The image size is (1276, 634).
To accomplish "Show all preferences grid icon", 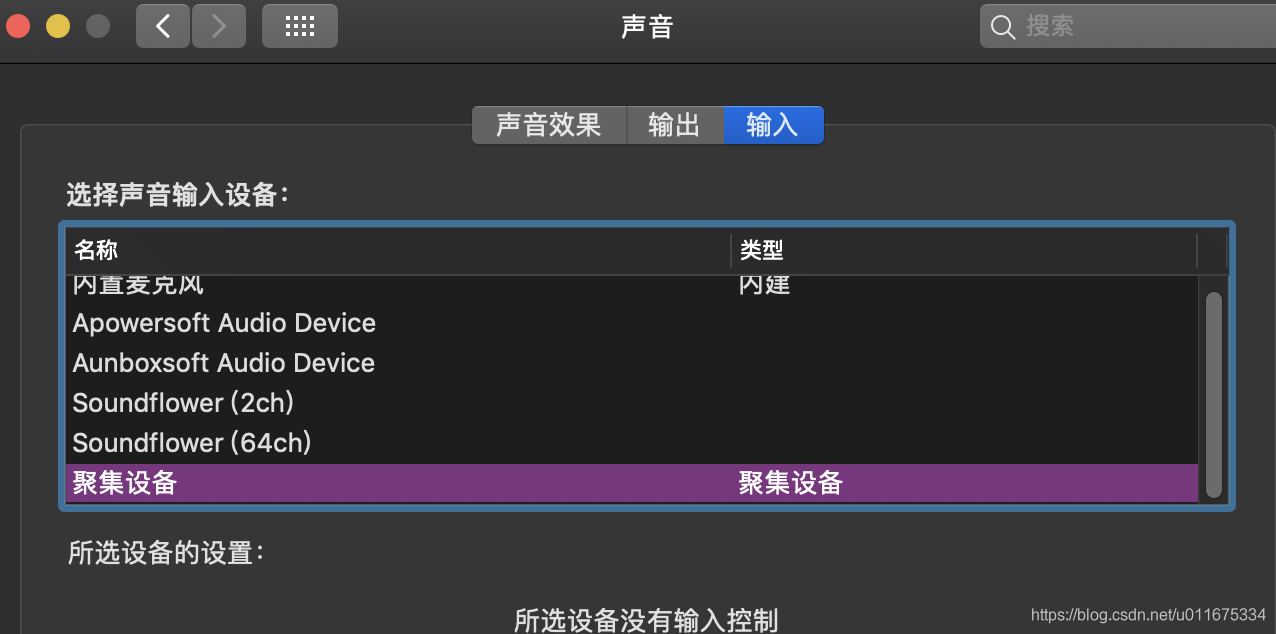I will [x=299, y=26].
